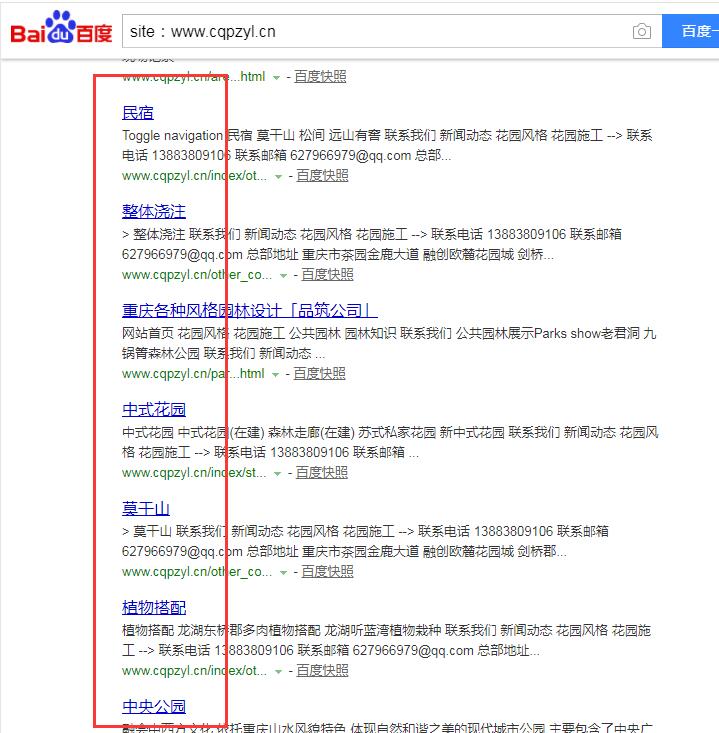This screenshot has width=719, height=733.
Task: Click snippet text starting 'Toggle navigation 民宿 莫干山'
Action: click(387, 145)
